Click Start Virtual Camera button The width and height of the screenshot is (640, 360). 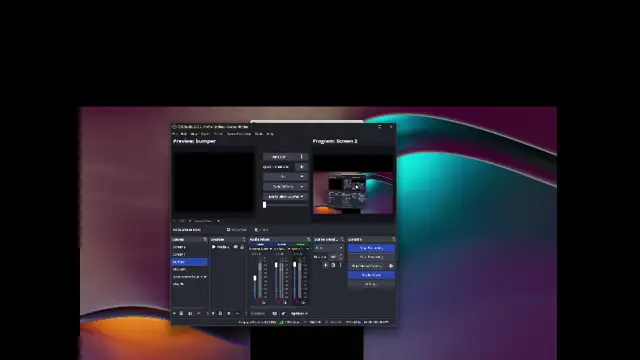[367, 266]
